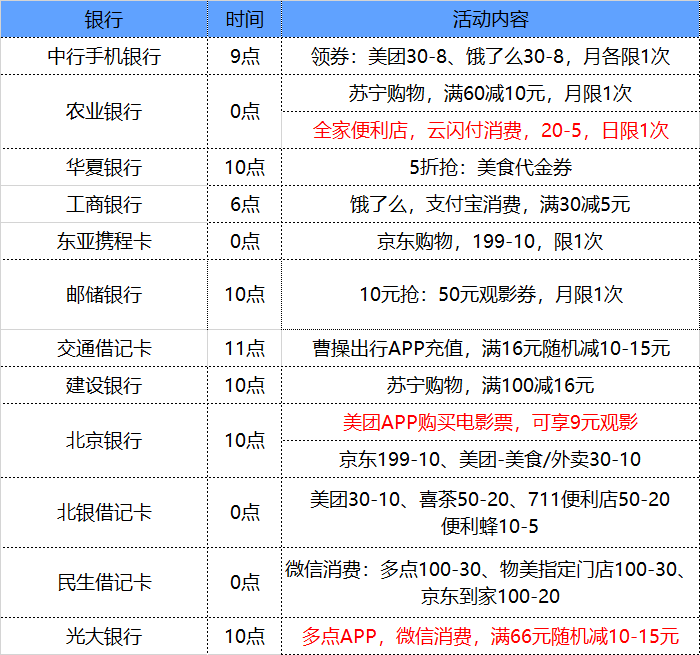Select the 光大银行 cell
Screen dimensions: 700x655
(104, 636)
